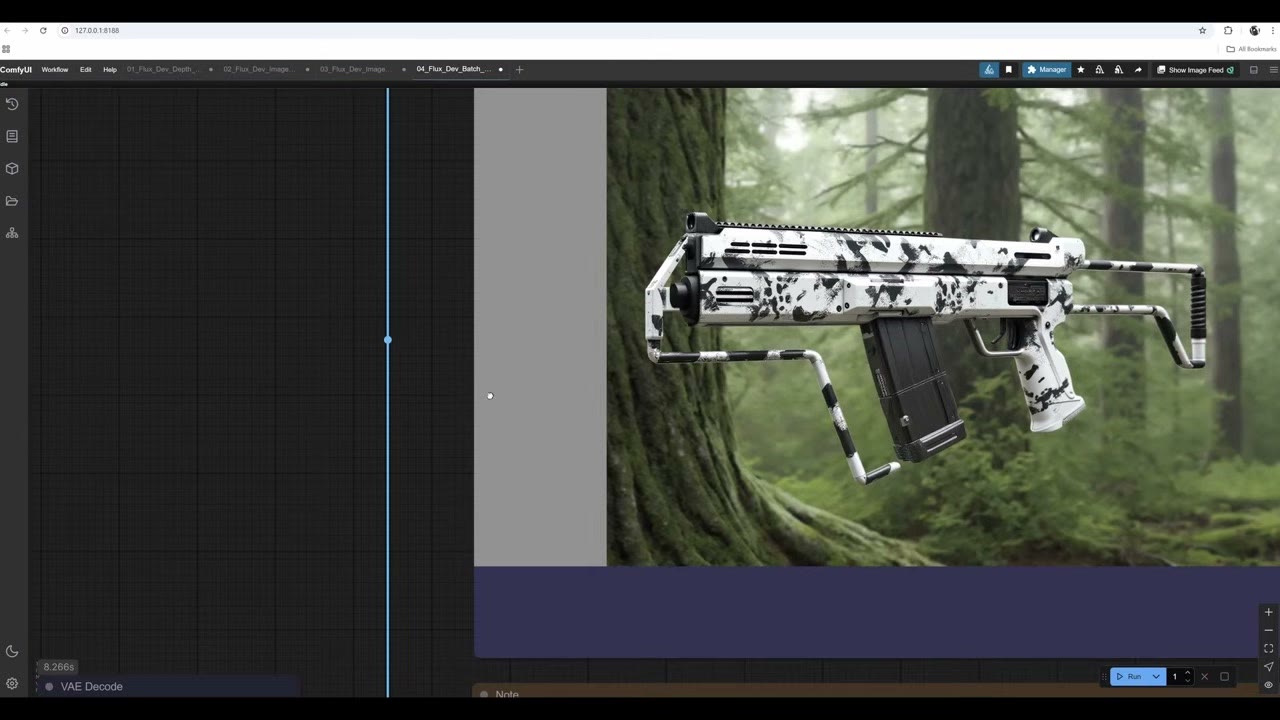1280x720 pixels.
Task: Collapse the VAE Decode node dot
Action: [49, 687]
